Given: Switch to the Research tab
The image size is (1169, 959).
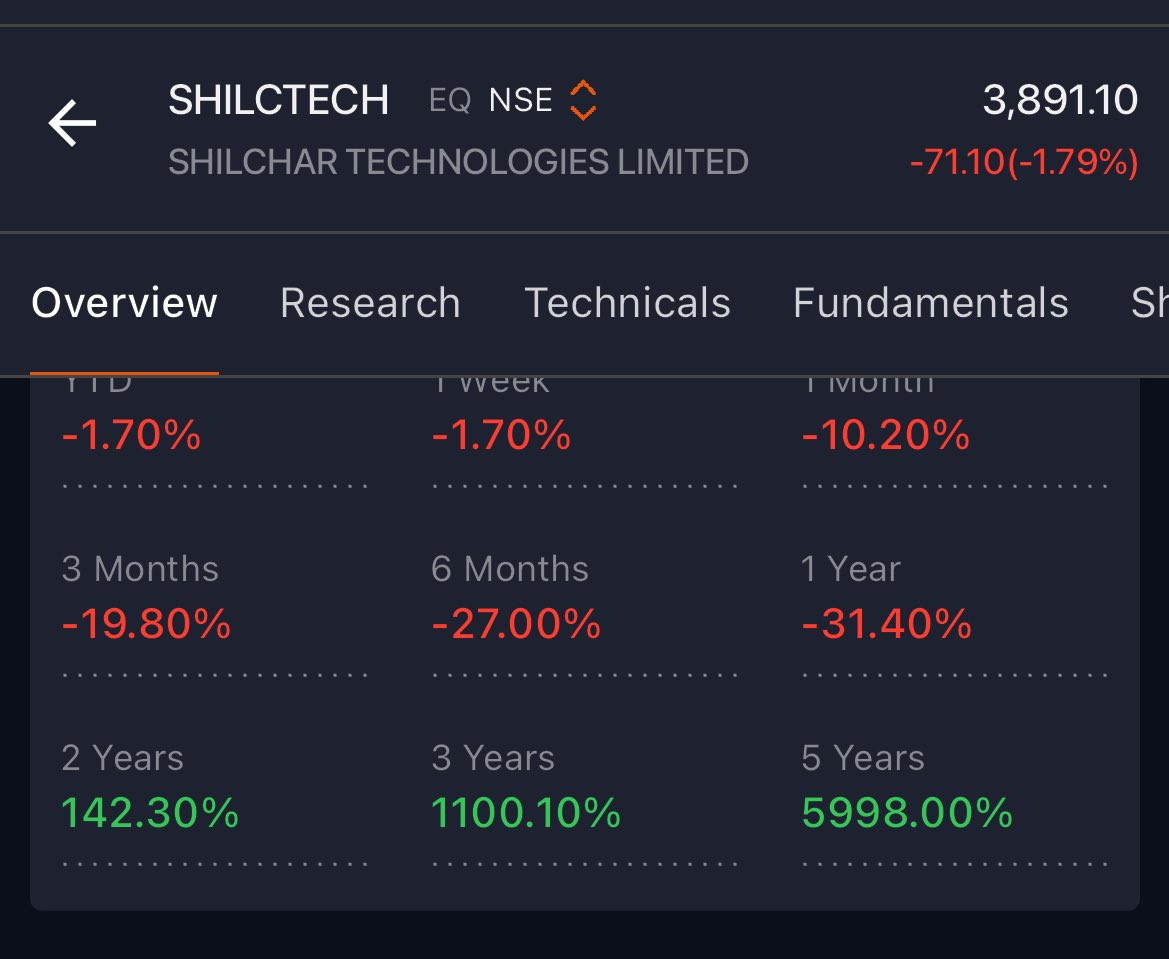Looking at the screenshot, I should (x=370, y=303).
